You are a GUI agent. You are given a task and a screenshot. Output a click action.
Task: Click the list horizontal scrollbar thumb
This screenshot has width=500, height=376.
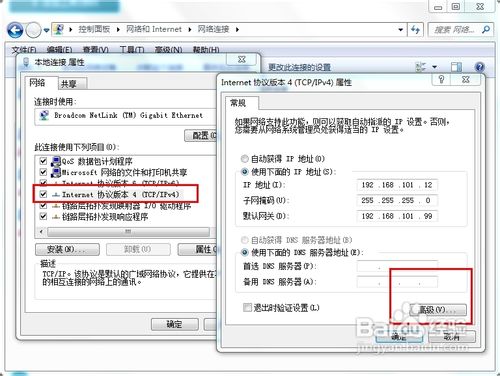click(x=128, y=231)
